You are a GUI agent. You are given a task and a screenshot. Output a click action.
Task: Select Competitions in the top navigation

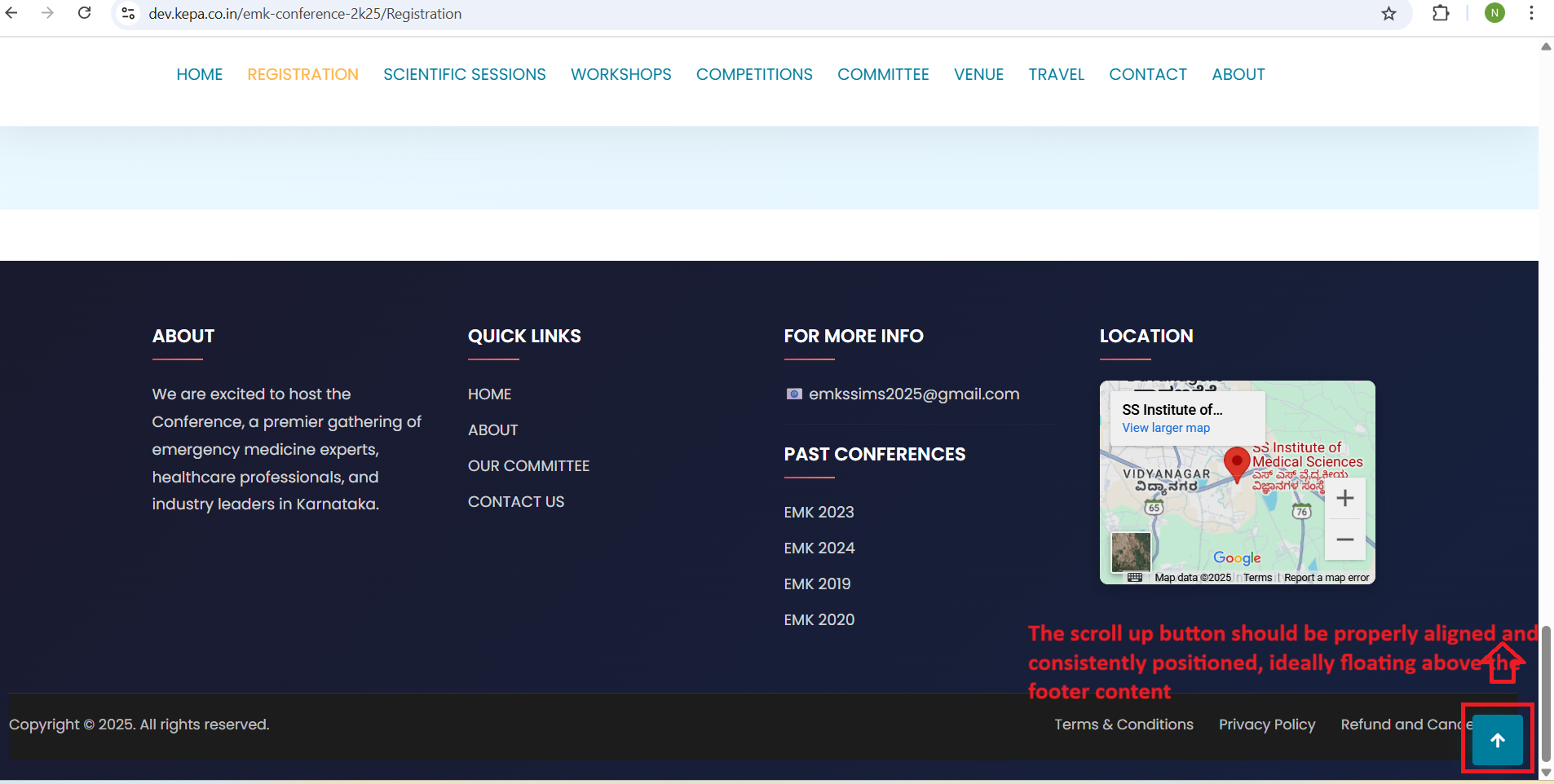[753, 74]
